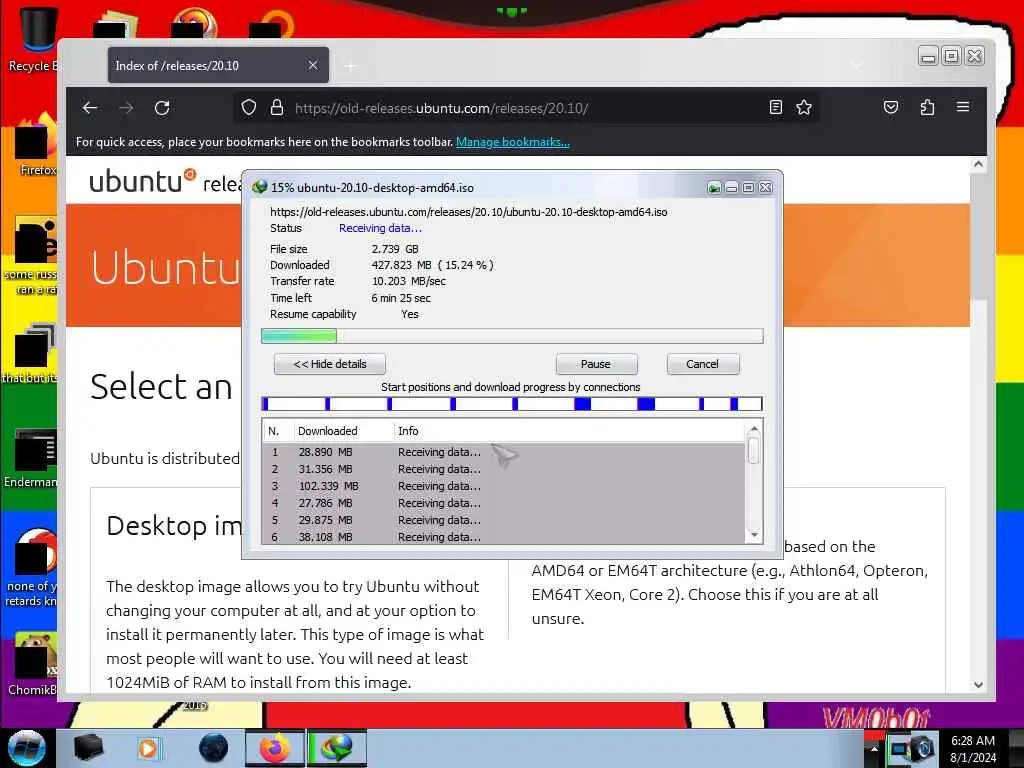This screenshot has width=1024, height=768.
Task: Close the Index of /releases/20.10 tab
Action: (x=313, y=65)
